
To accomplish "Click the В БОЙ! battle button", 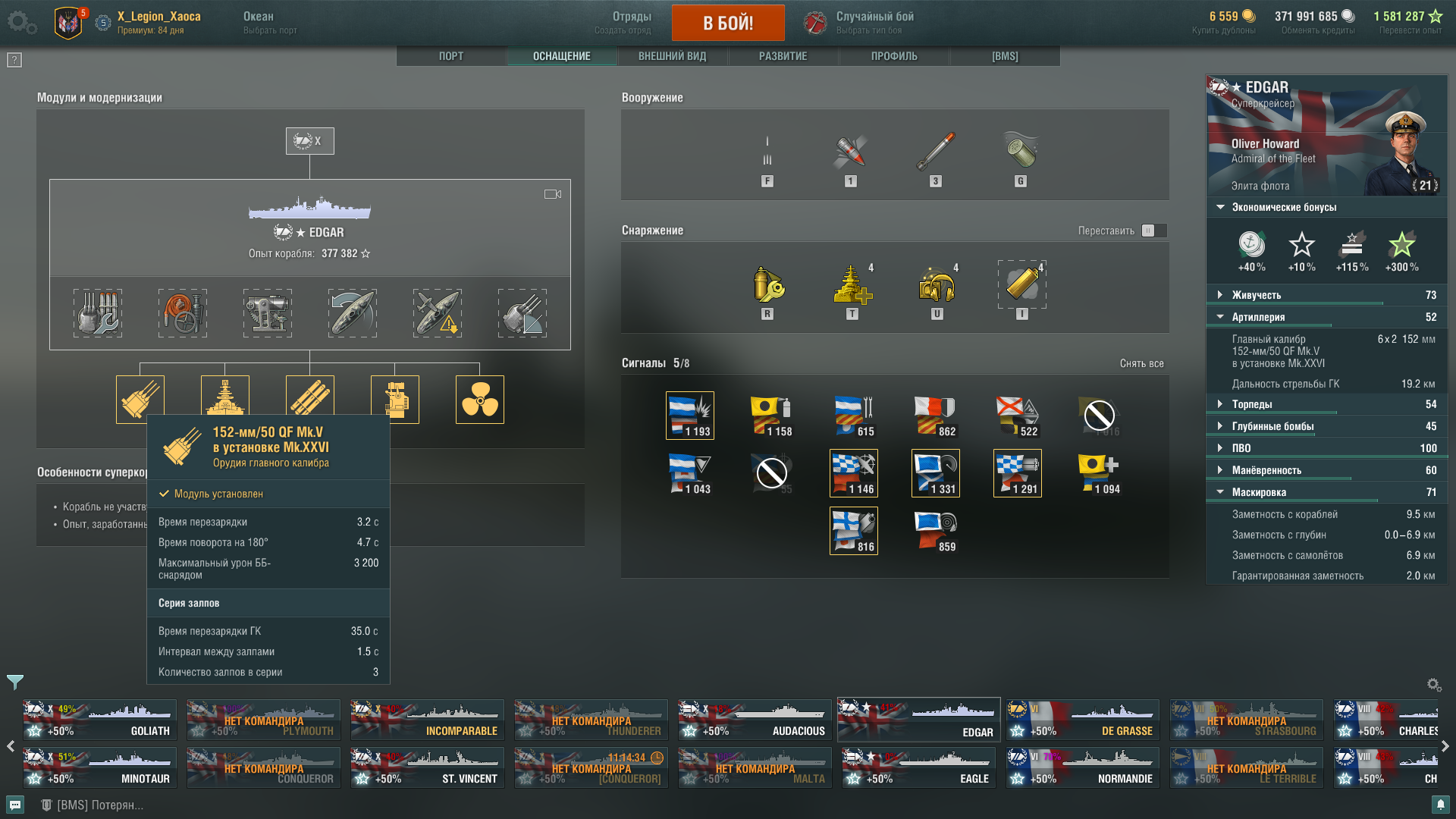I will coord(728,23).
